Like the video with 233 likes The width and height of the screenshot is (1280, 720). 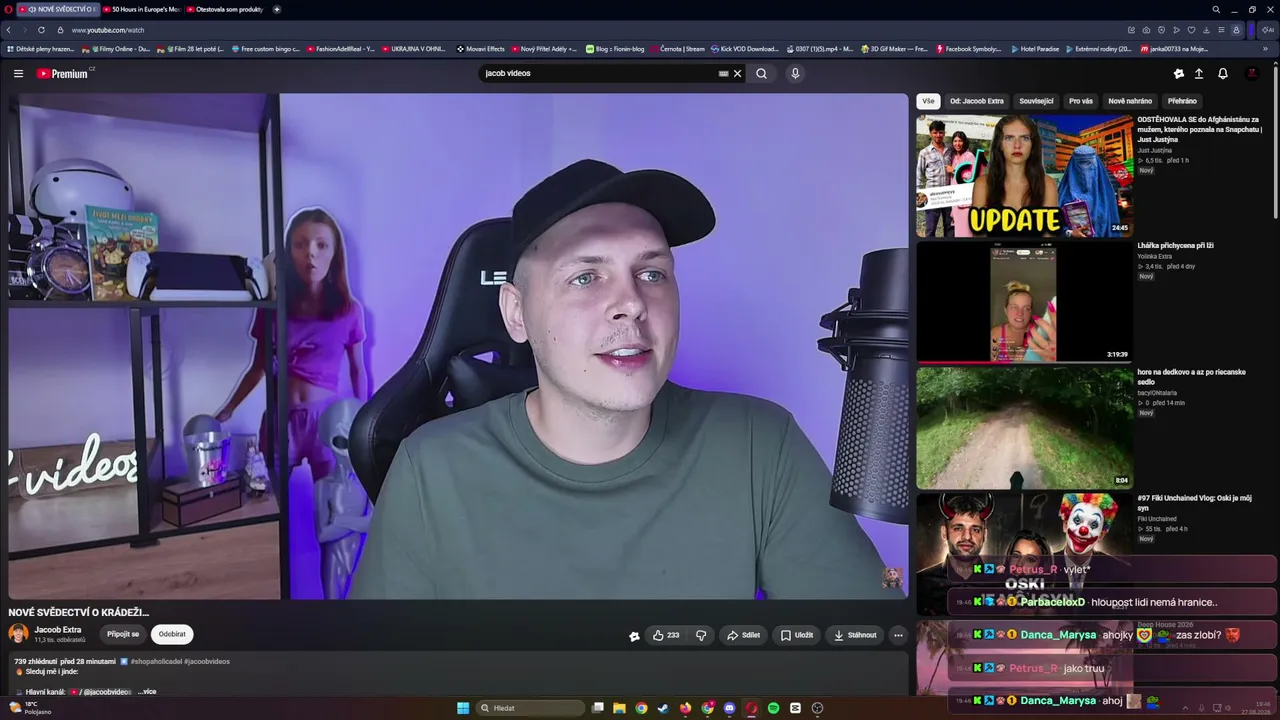point(667,635)
